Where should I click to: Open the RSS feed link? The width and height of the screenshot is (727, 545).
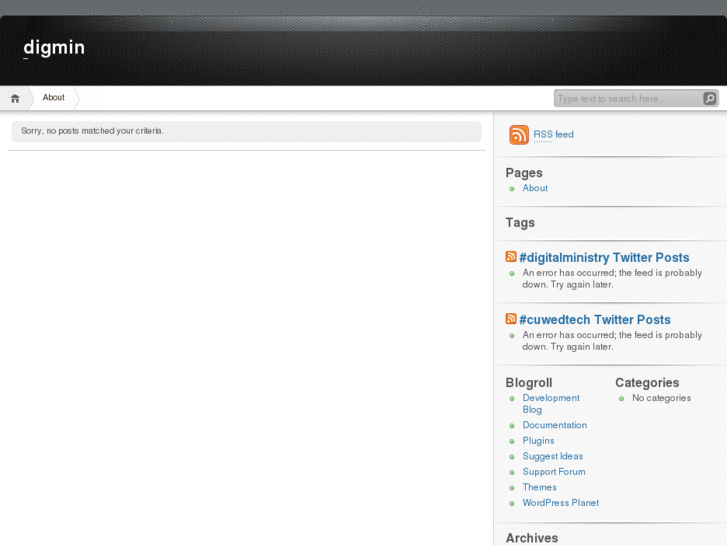pyautogui.click(x=553, y=135)
